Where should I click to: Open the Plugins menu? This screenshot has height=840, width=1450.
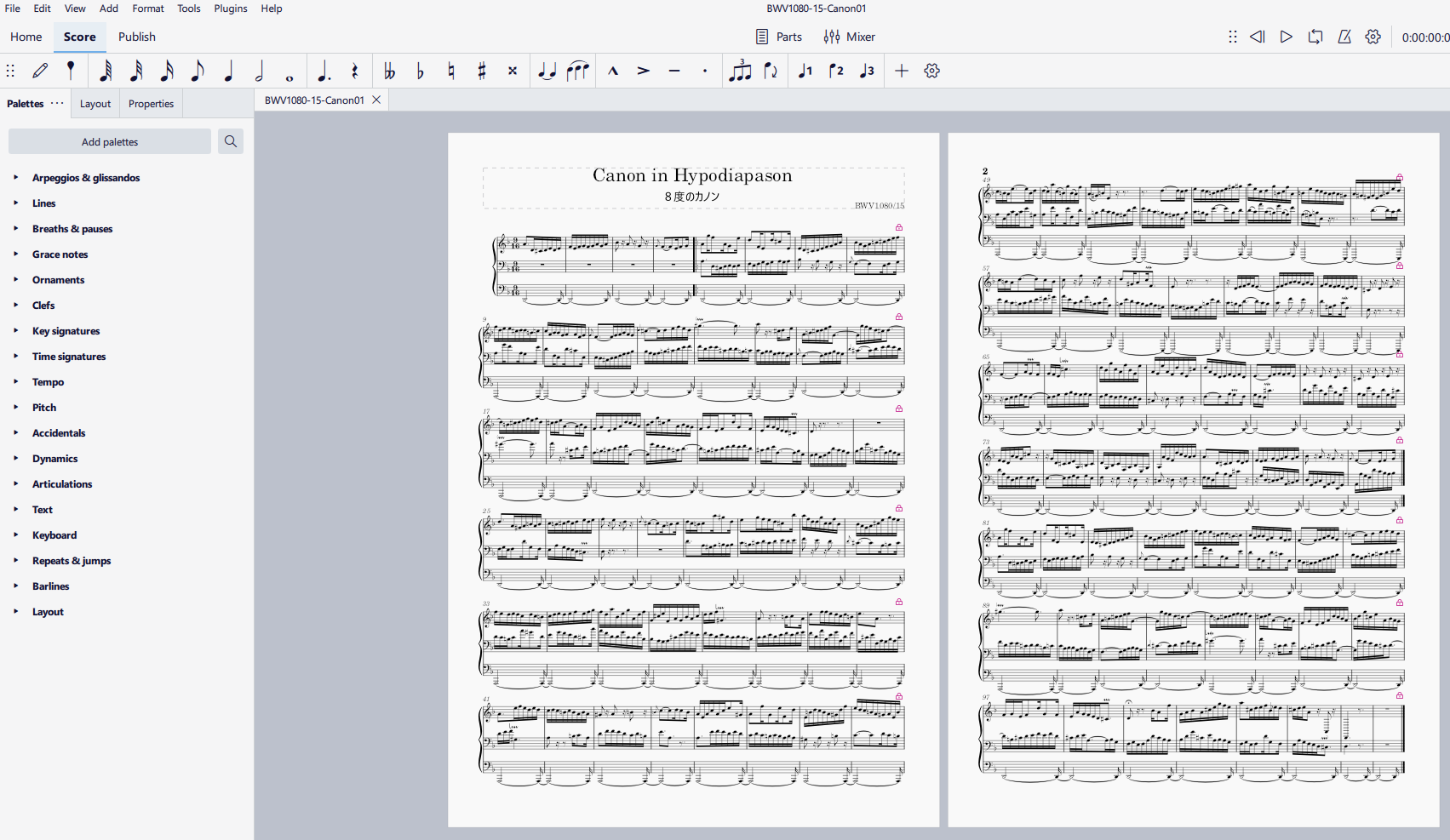231,9
